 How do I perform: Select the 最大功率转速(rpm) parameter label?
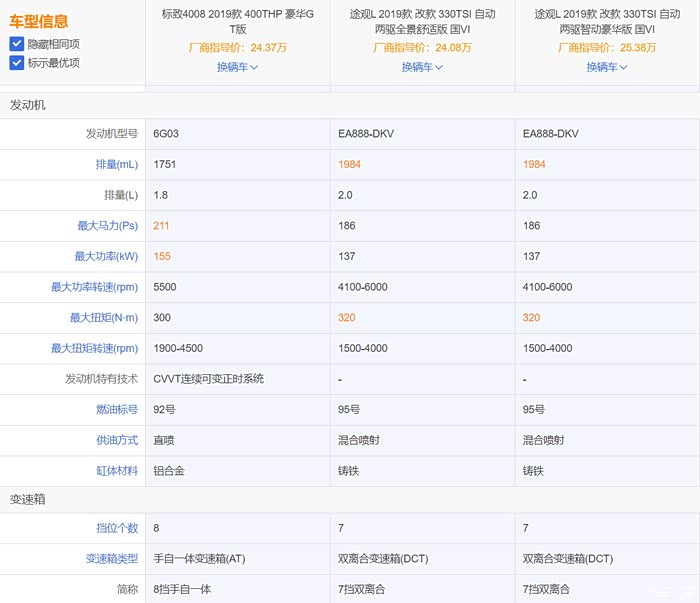(94, 287)
